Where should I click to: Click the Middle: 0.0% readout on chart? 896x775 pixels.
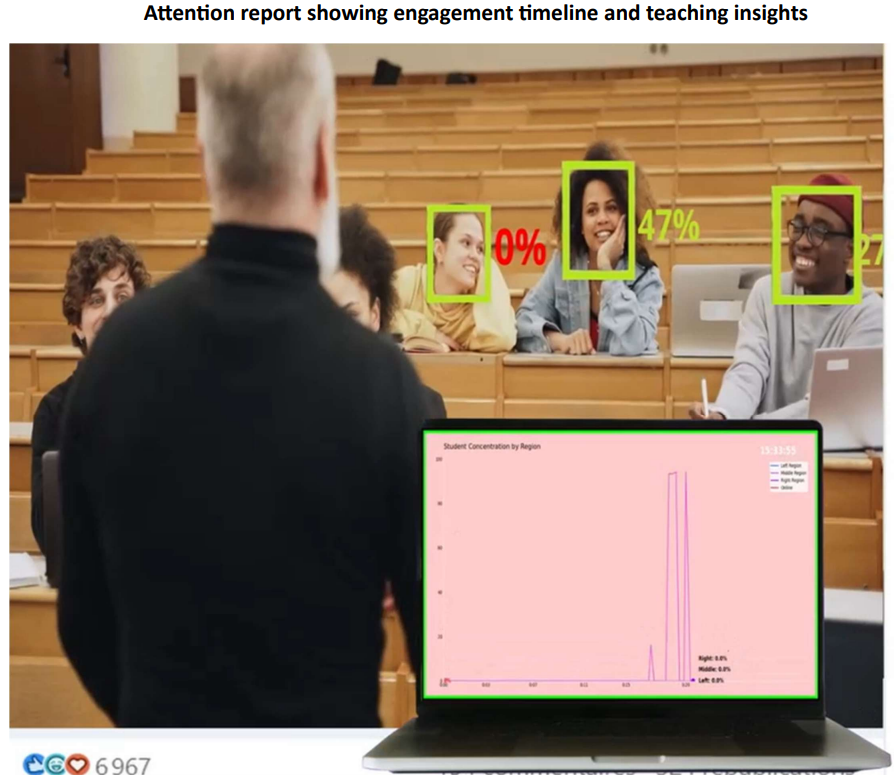(714, 669)
